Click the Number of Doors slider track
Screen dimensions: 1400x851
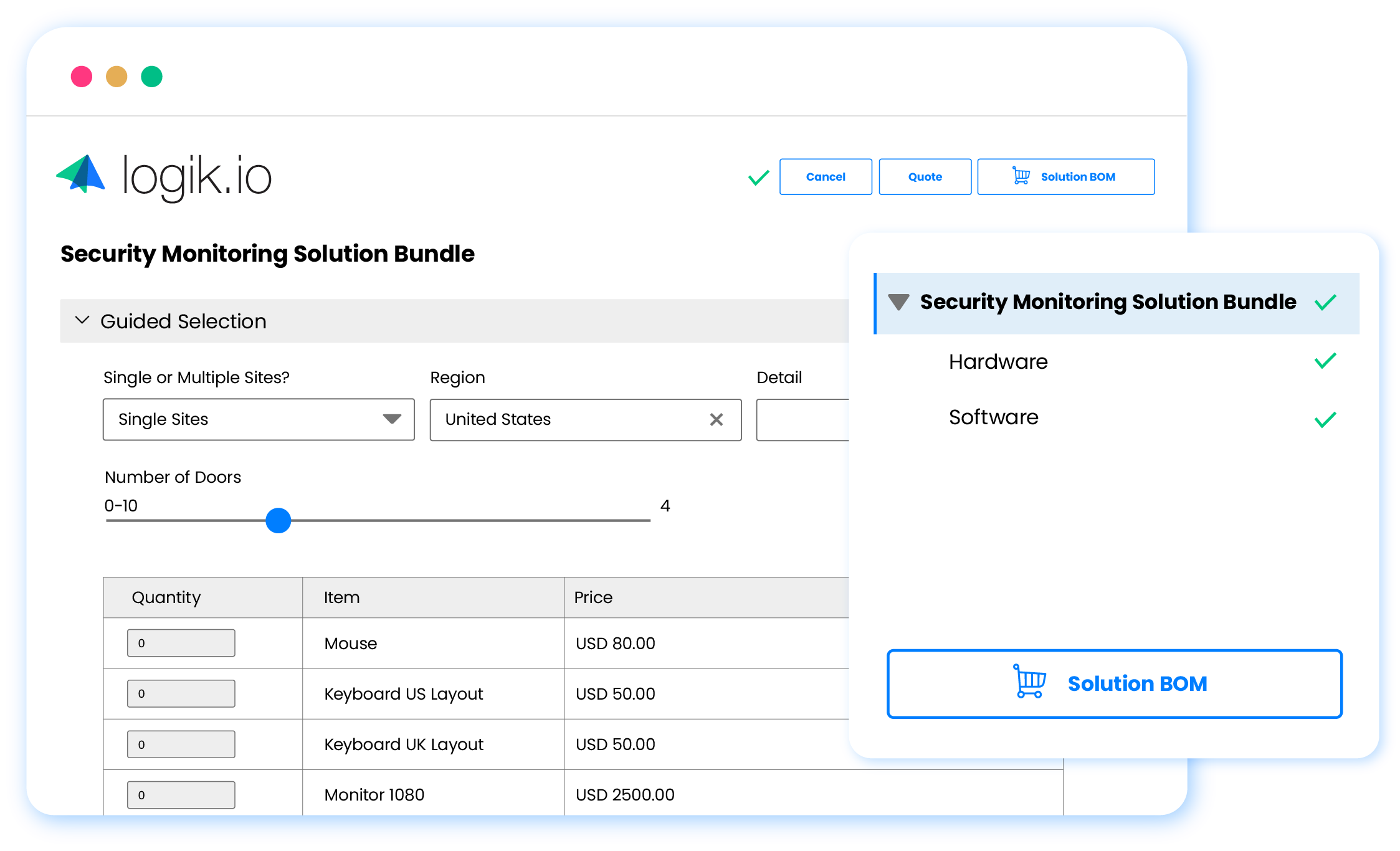coord(378,520)
